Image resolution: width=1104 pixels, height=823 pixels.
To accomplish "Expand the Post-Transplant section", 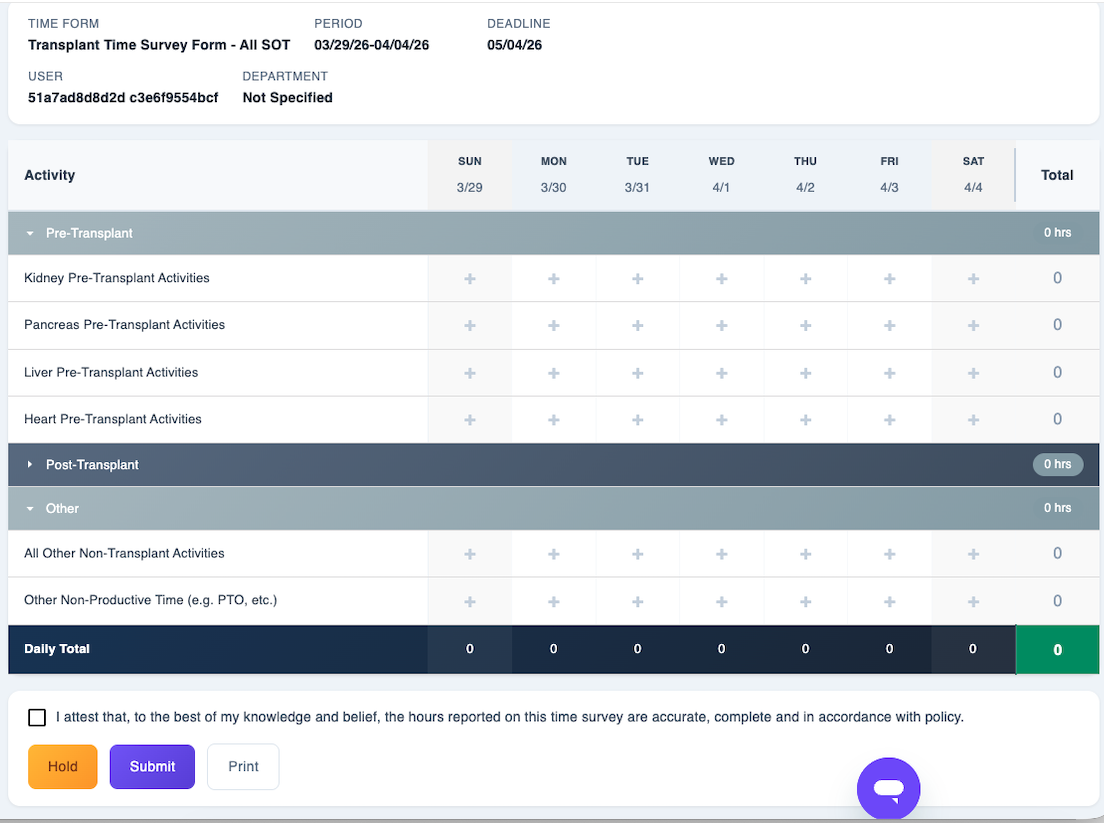I will (x=30, y=465).
